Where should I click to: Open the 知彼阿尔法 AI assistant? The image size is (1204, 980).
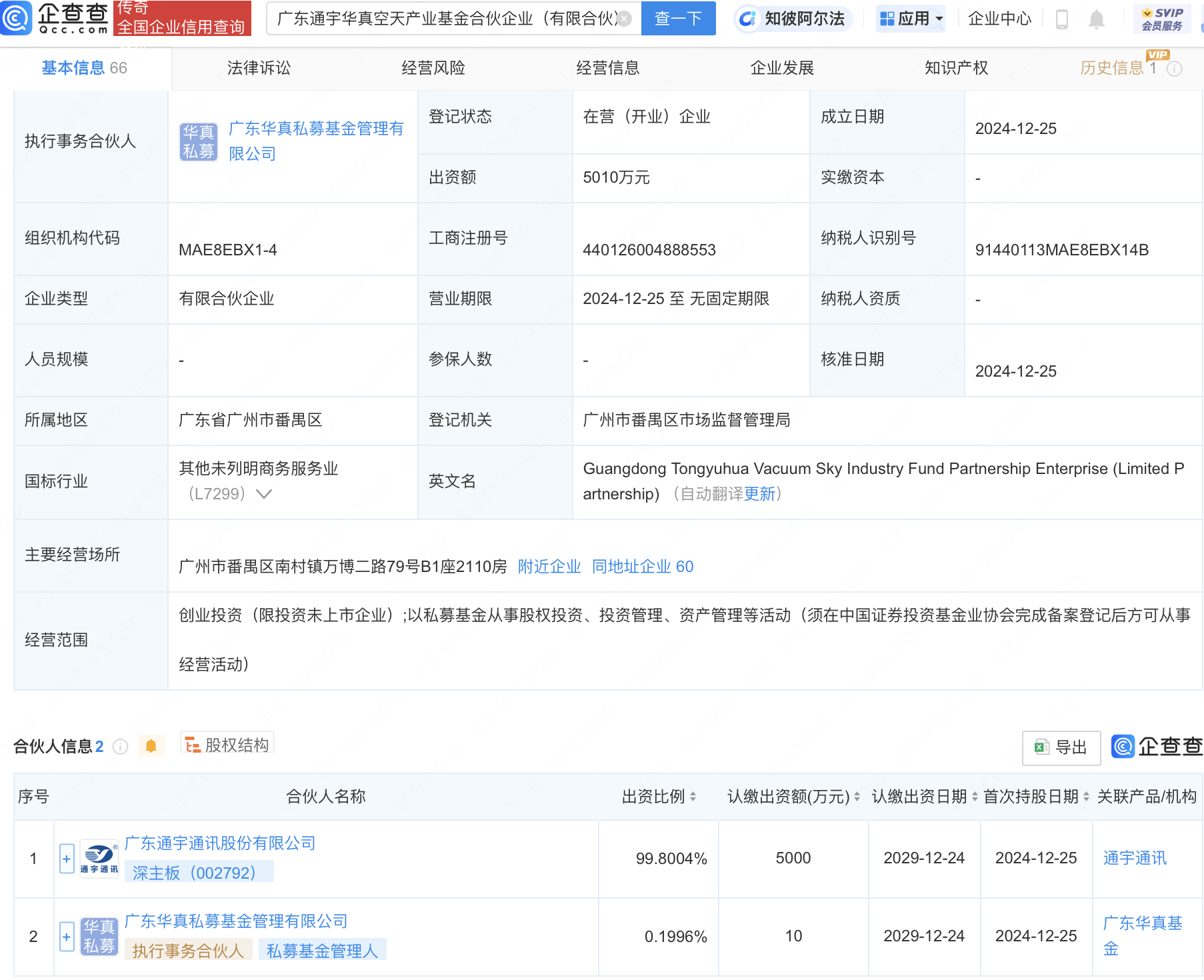point(792,19)
